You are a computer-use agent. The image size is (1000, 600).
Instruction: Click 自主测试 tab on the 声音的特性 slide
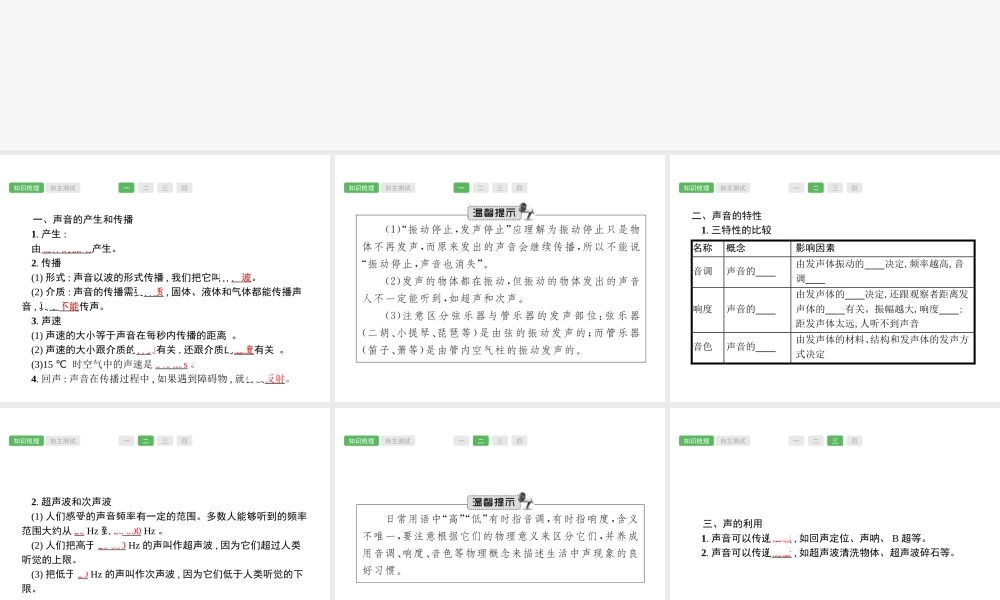coord(733,188)
